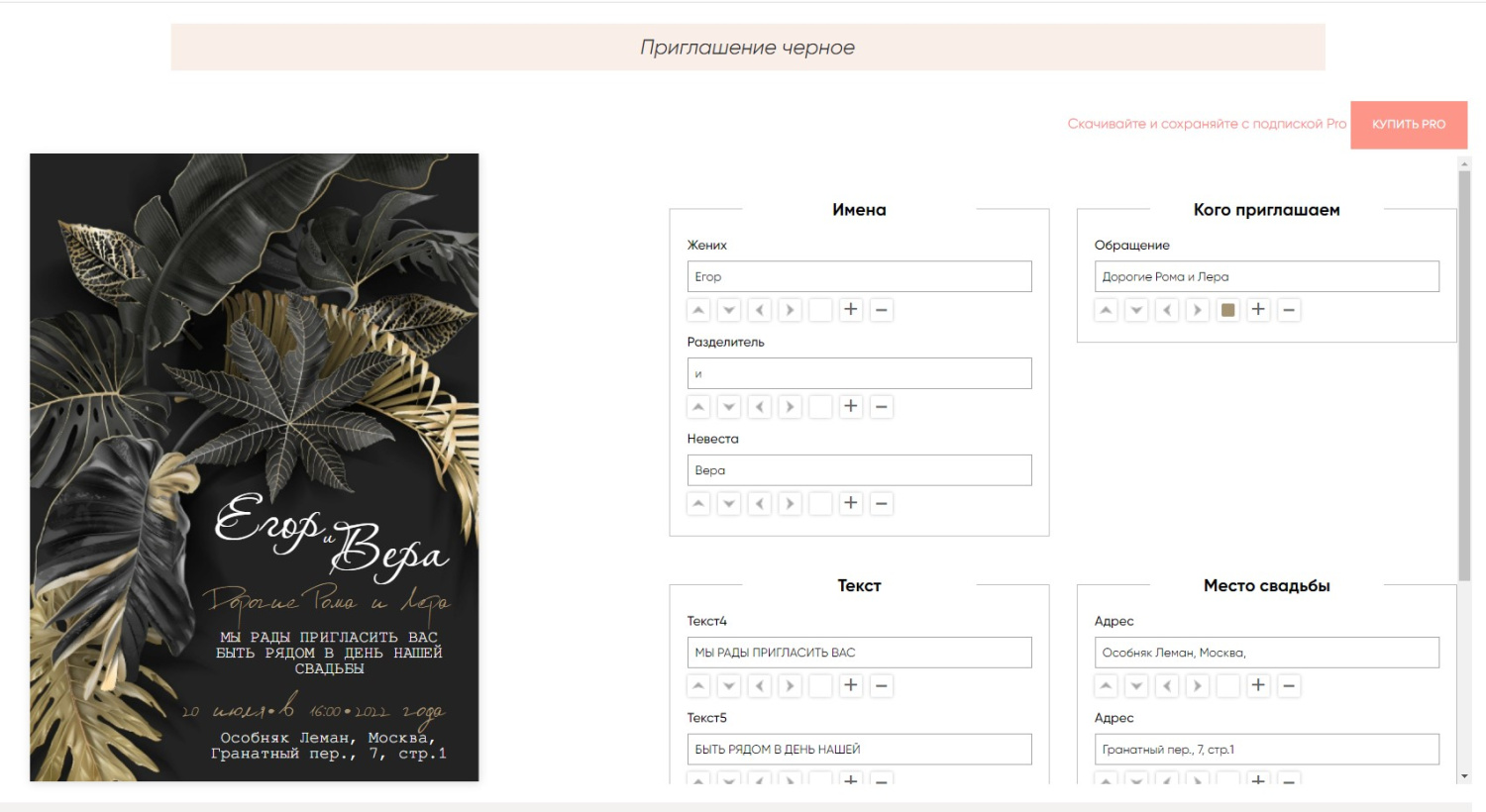Focus the Жених name field containing Егор

click(860, 276)
